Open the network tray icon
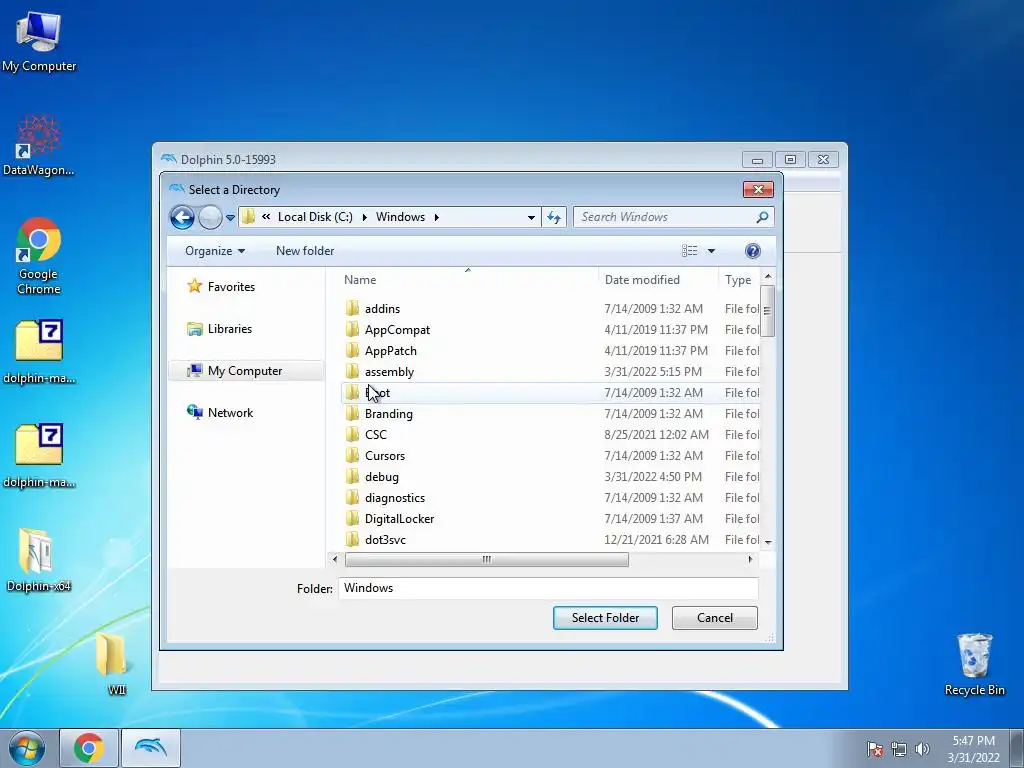Screen dimensions: 1024x768 [x=899, y=749]
